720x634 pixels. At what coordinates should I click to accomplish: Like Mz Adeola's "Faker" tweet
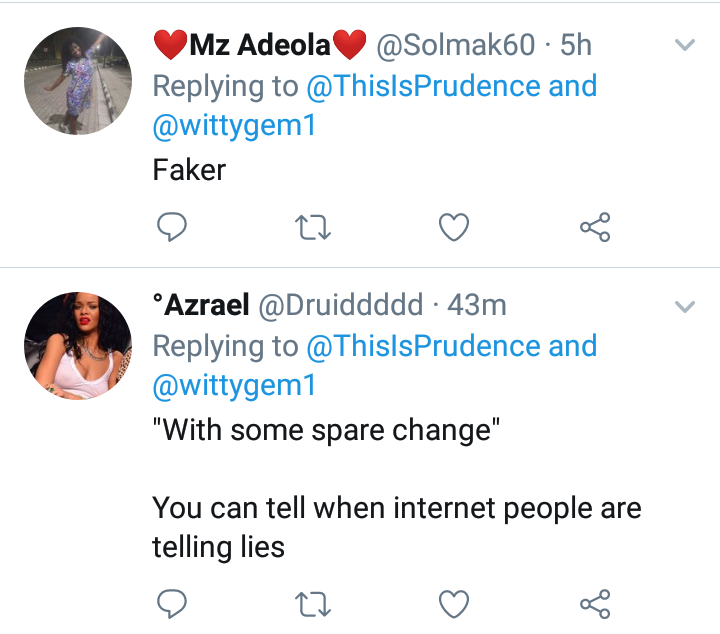[454, 229]
